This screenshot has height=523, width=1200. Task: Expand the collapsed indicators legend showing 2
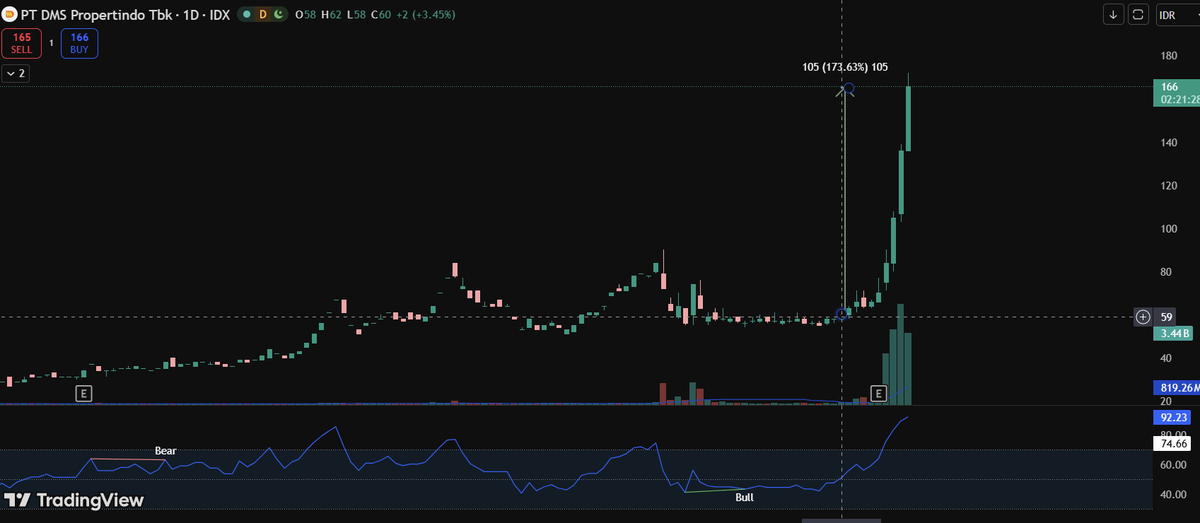point(15,73)
